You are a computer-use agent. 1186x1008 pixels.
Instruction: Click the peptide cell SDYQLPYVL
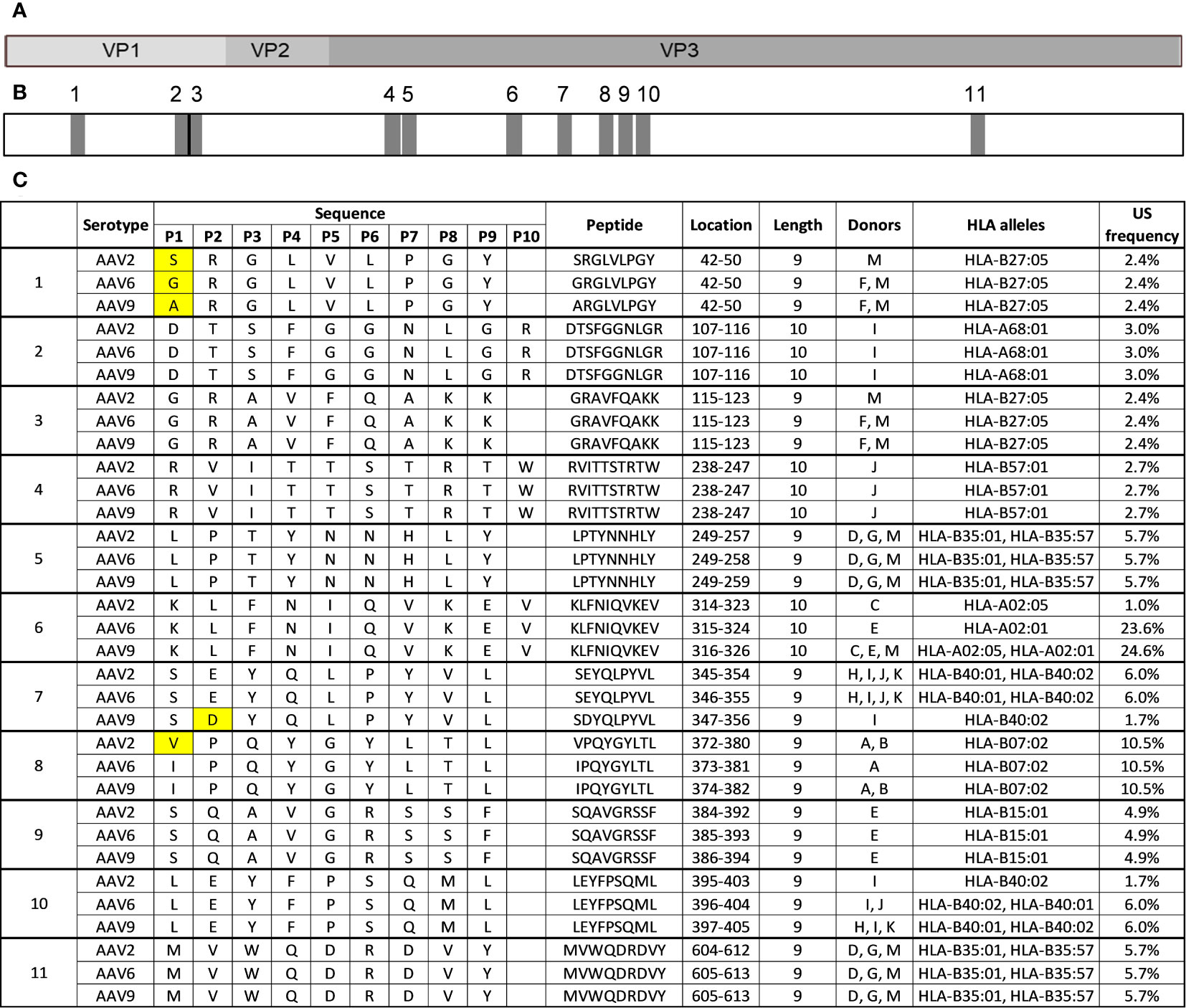click(615, 720)
